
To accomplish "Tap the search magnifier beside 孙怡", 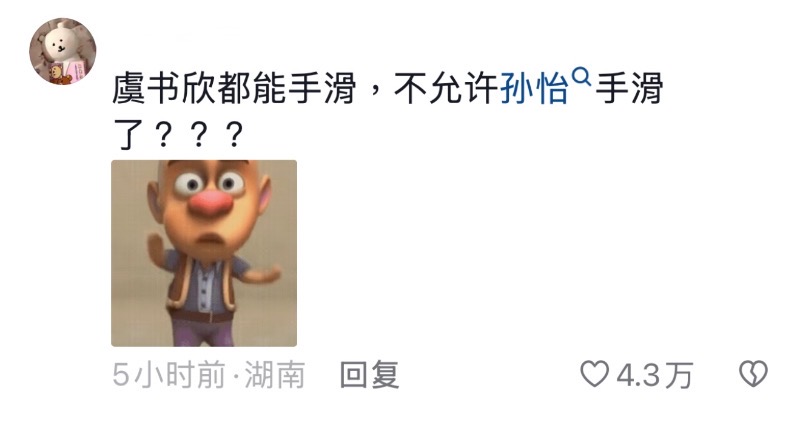I will pos(582,77).
